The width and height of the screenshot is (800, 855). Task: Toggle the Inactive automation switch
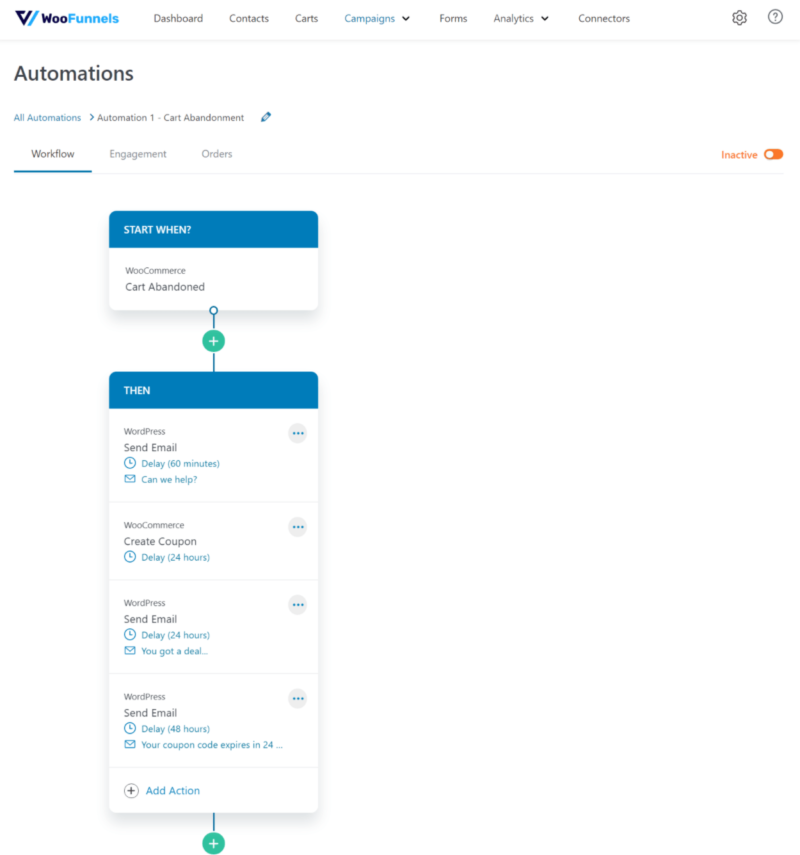[x=773, y=154]
